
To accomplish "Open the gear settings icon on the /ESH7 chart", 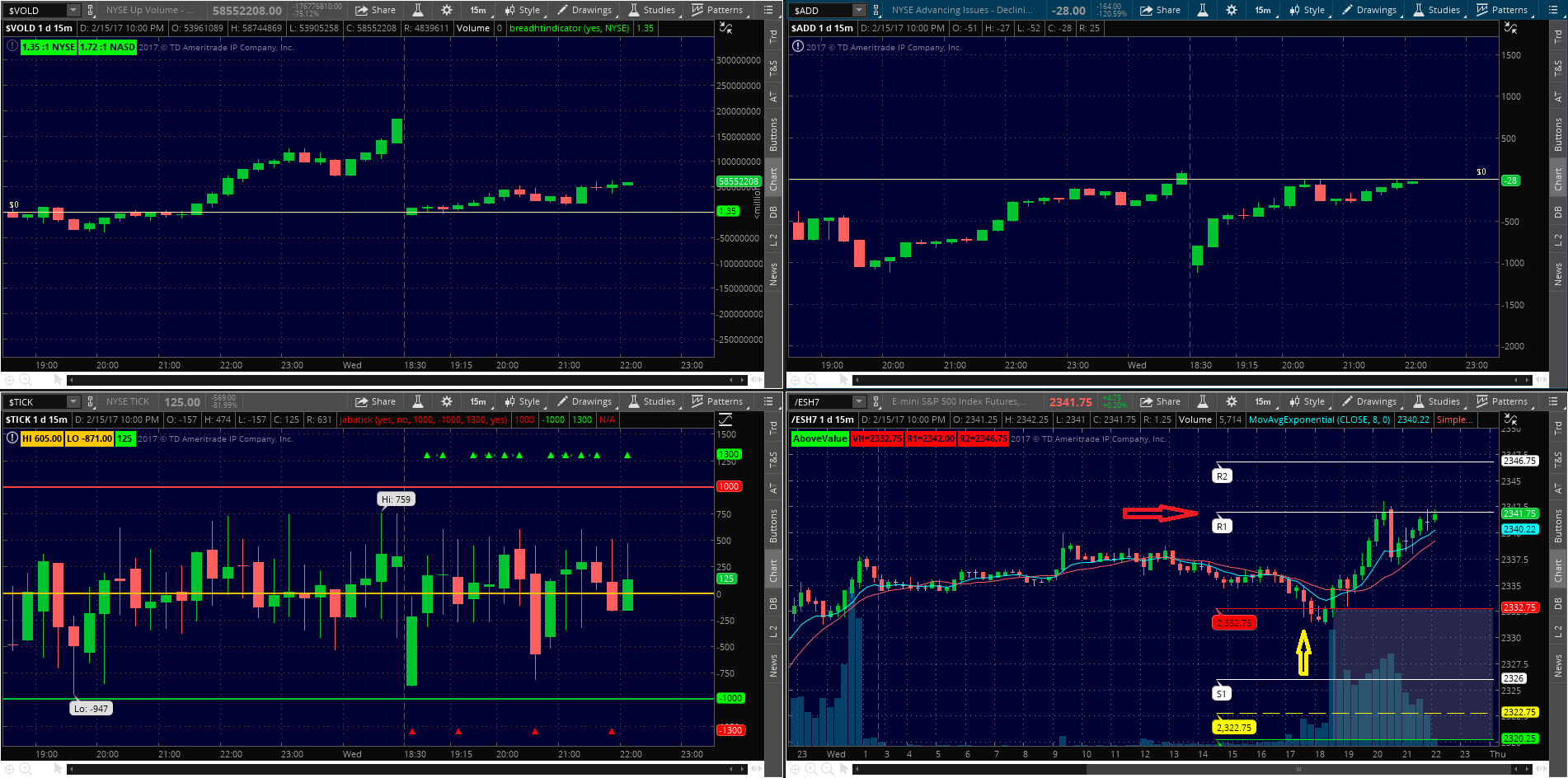I will pyautogui.click(x=1231, y=401).
